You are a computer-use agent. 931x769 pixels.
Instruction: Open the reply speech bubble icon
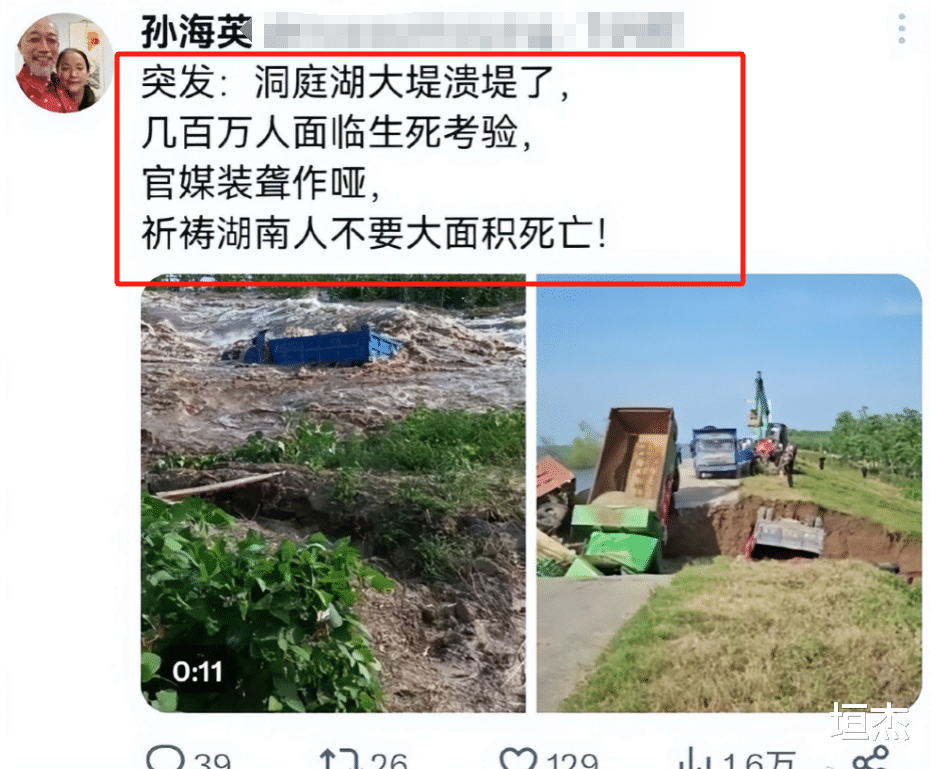[166, 758]
